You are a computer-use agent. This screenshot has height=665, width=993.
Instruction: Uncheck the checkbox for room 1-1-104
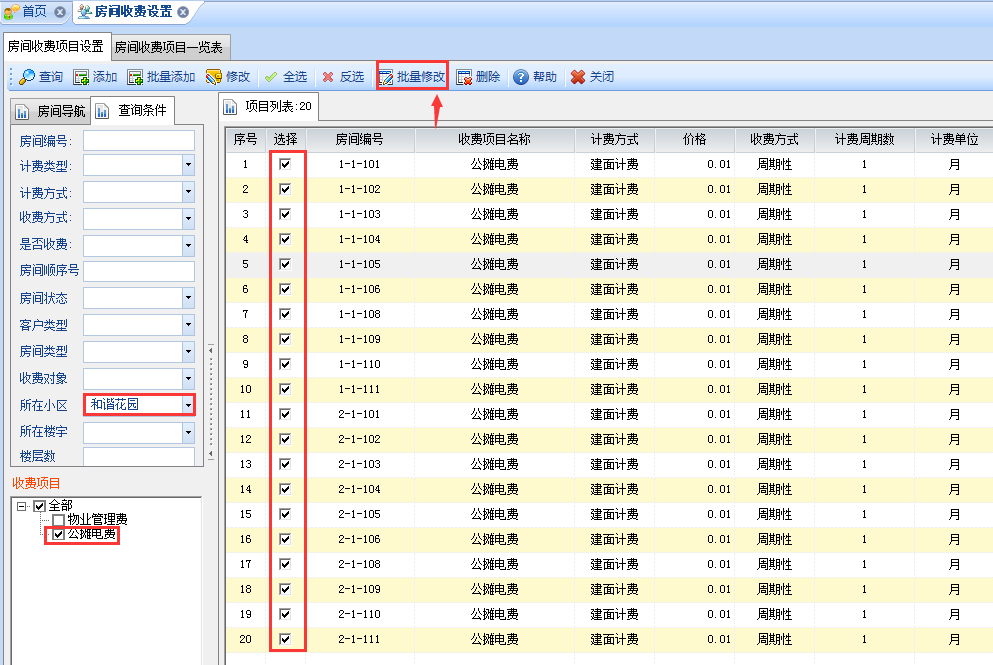click(285, 239)
